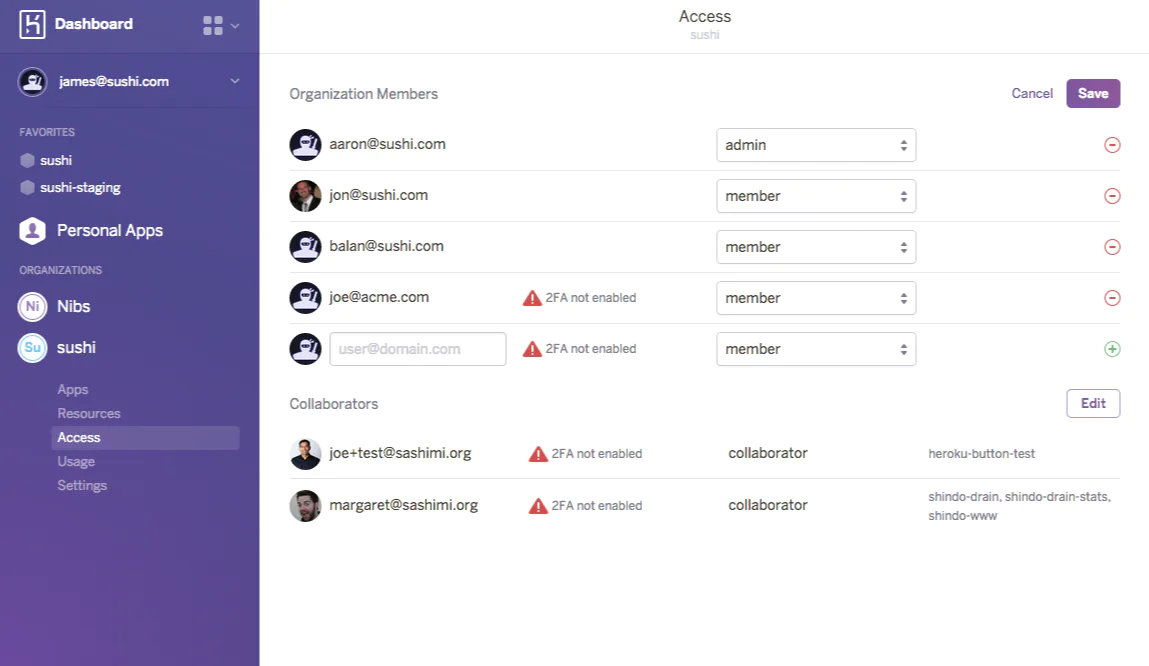Select the Su organization badge
The height and width of the screenshot is (666, 1149).
(x=32, y=348)
